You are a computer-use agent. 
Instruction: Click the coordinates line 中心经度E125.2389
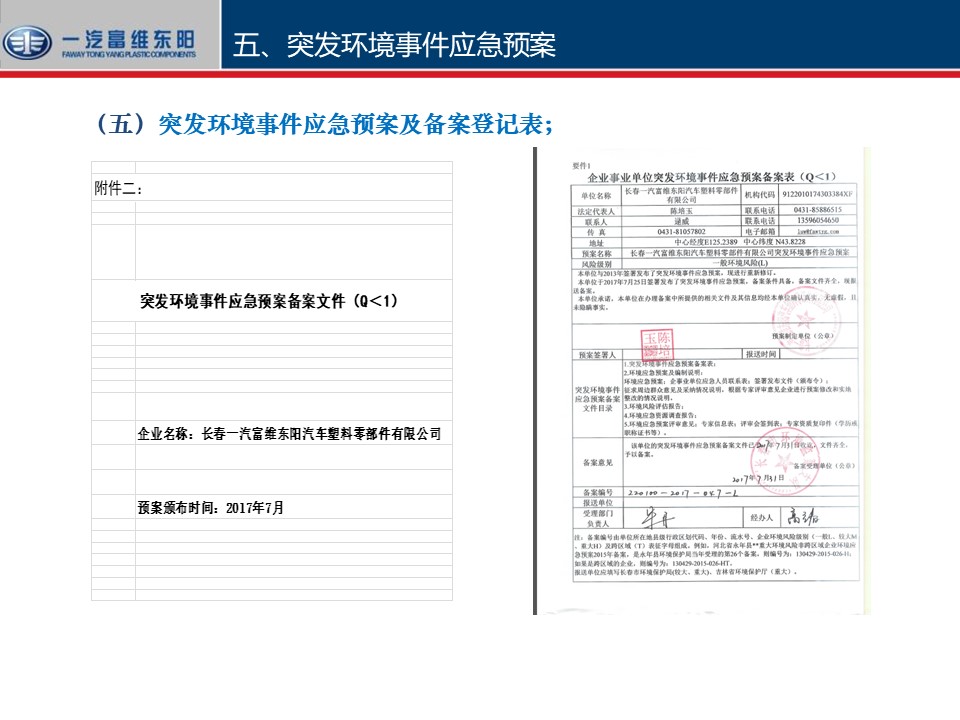(x=740, y=242)
